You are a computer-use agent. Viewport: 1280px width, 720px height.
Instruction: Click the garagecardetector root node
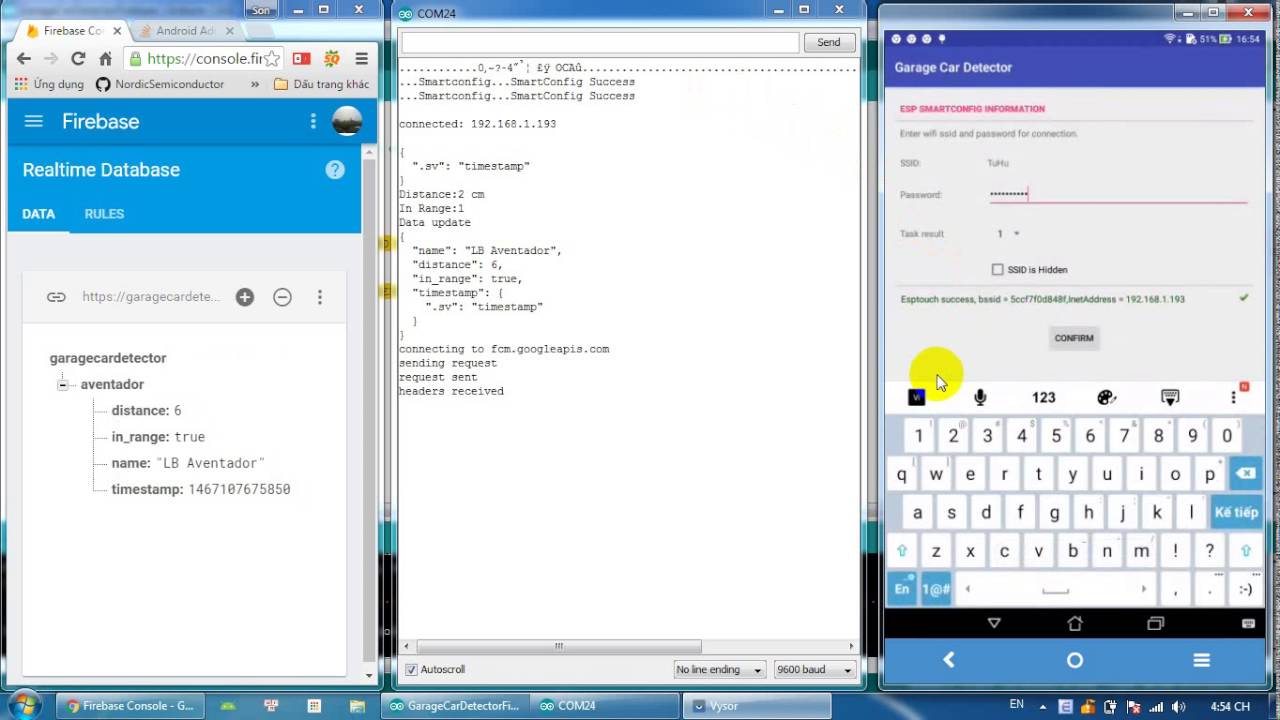108,358
